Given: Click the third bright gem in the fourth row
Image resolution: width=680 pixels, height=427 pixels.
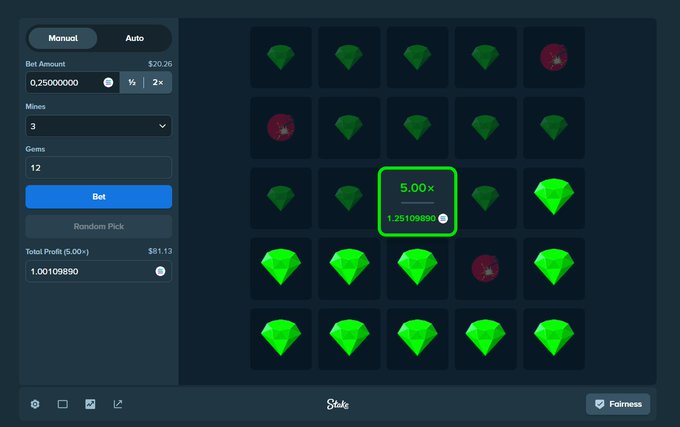Looking at the screenshot, I should (417, 268).
